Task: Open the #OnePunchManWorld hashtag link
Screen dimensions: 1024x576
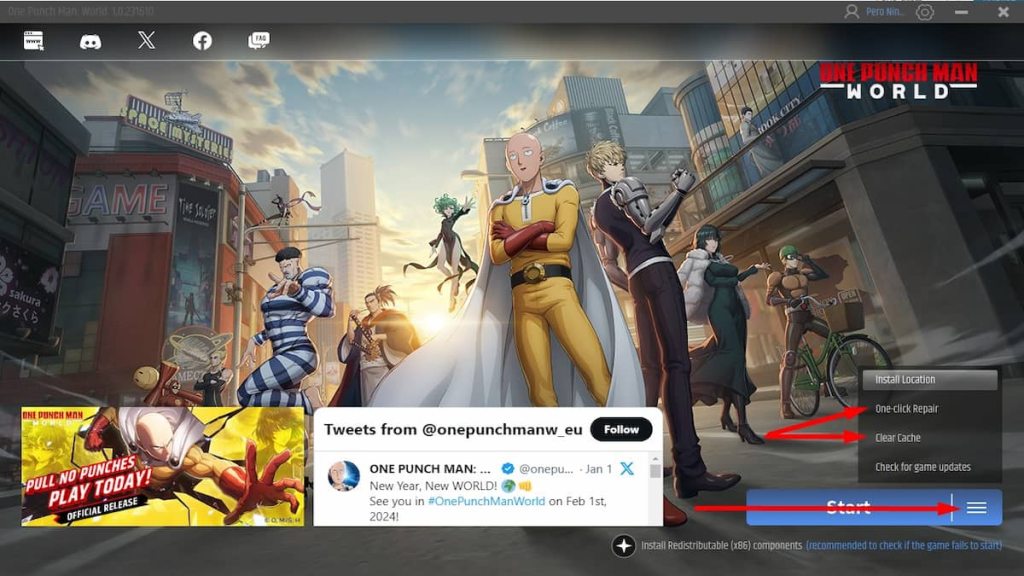Action: (486, 501)
